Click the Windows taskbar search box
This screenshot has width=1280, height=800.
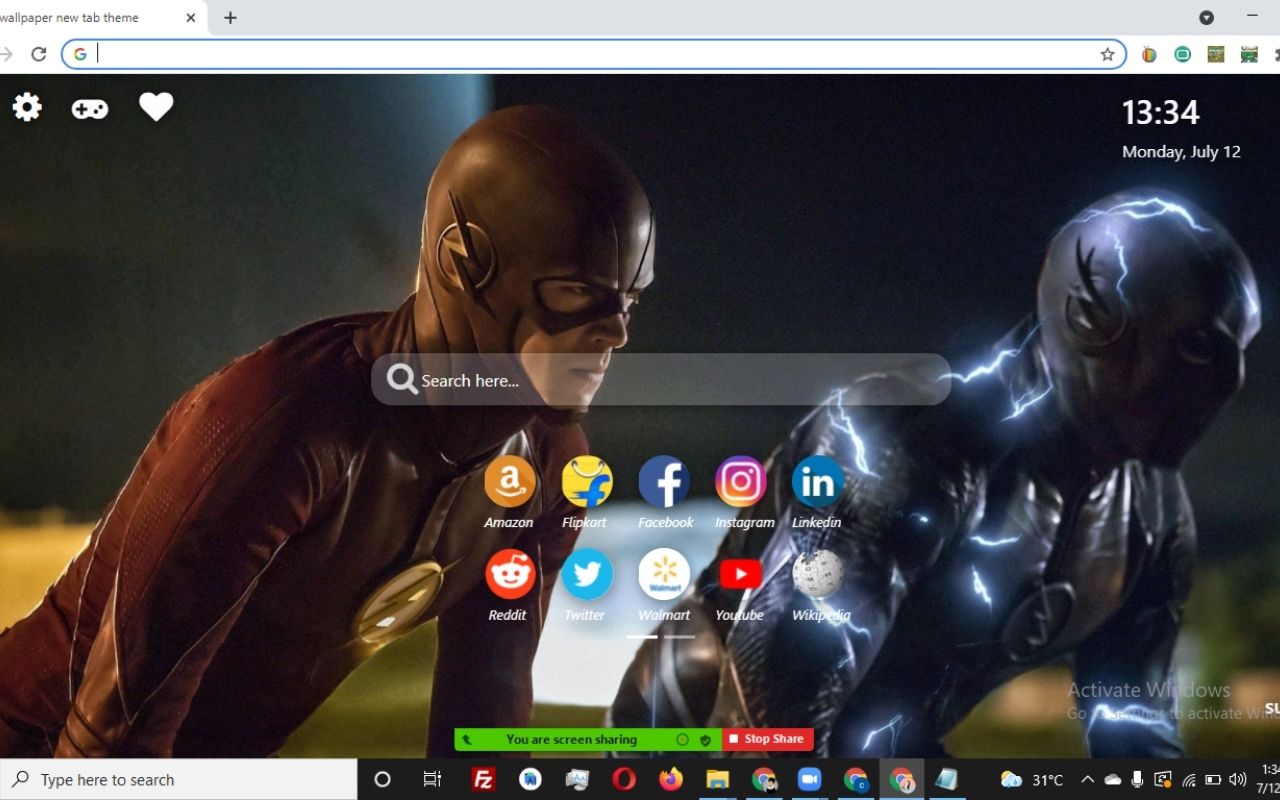click(x=179, y=779)
